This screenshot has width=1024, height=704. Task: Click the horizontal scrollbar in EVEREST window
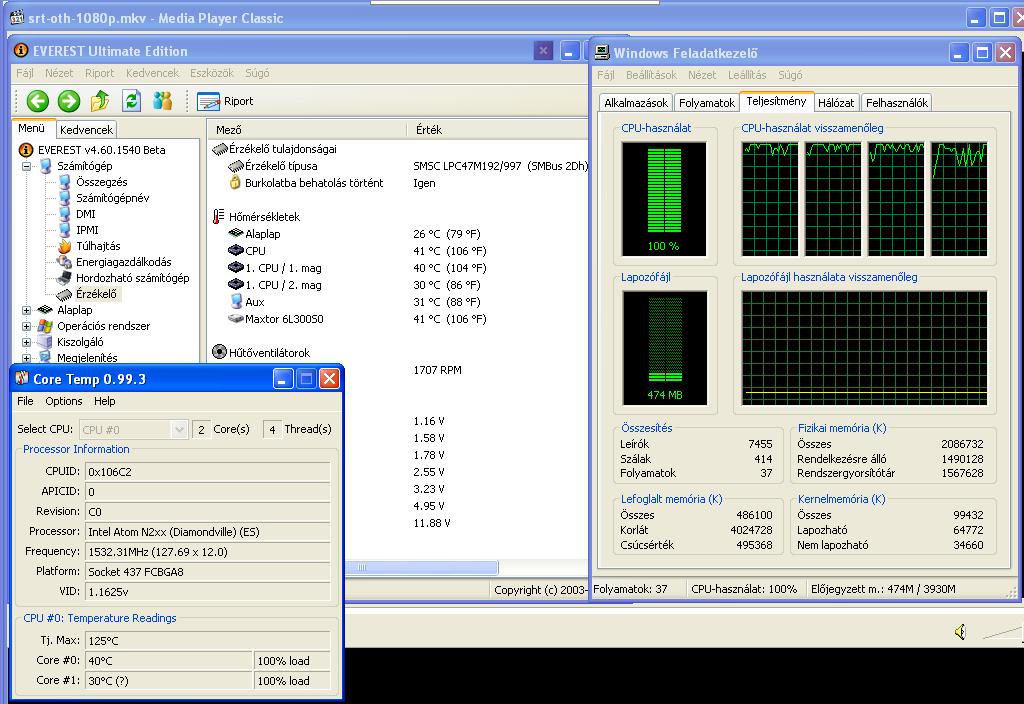click(x=421, y=568)
